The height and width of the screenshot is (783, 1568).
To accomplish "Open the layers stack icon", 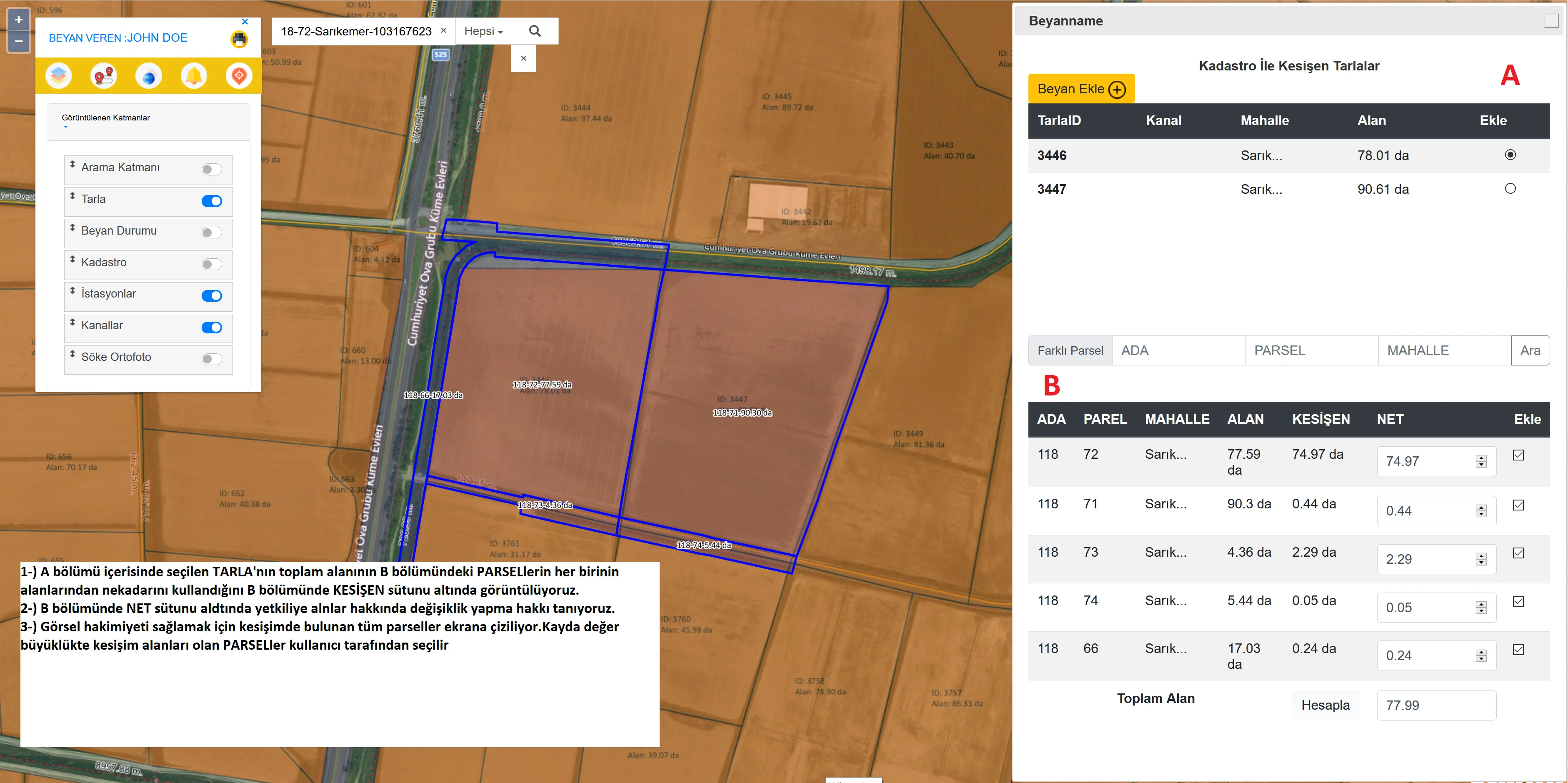I will (58, 76).
